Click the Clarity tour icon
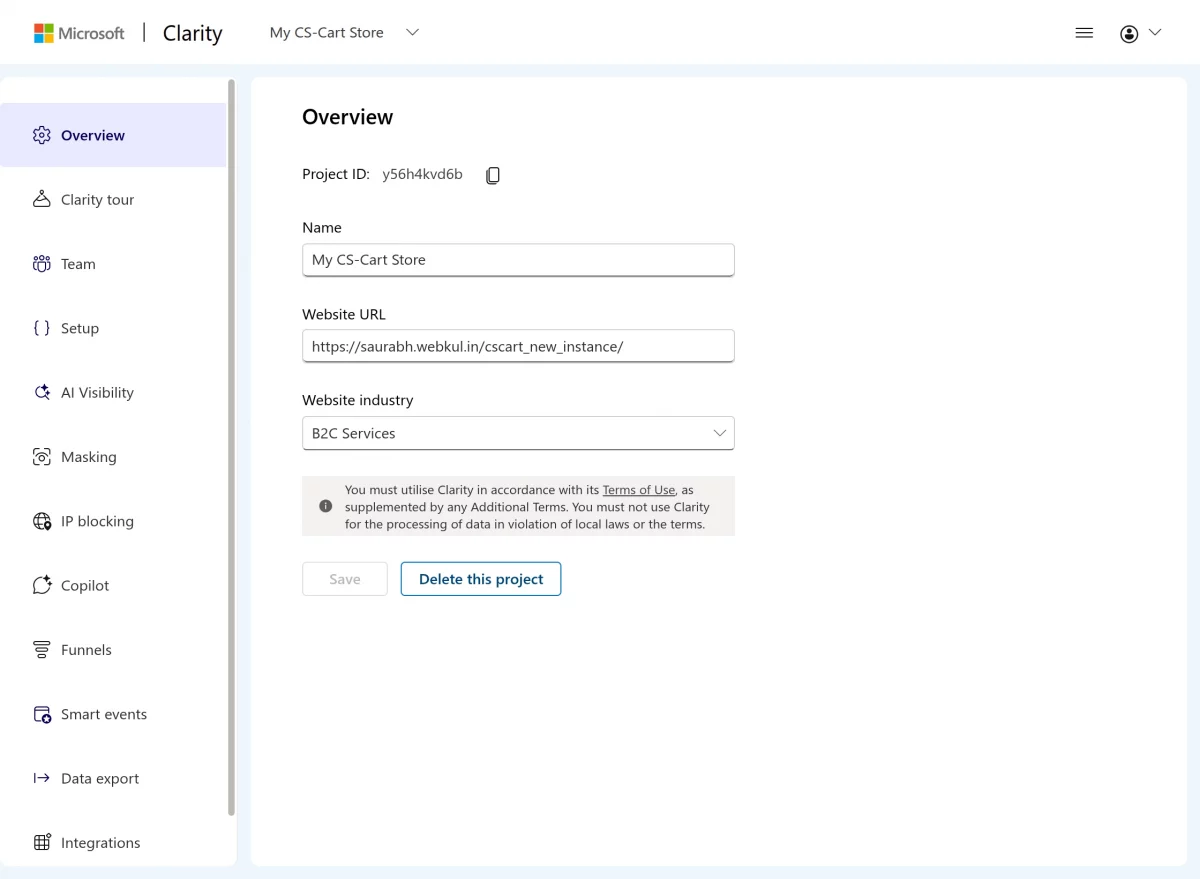The image size is (1200, 879). click(41, 199)
